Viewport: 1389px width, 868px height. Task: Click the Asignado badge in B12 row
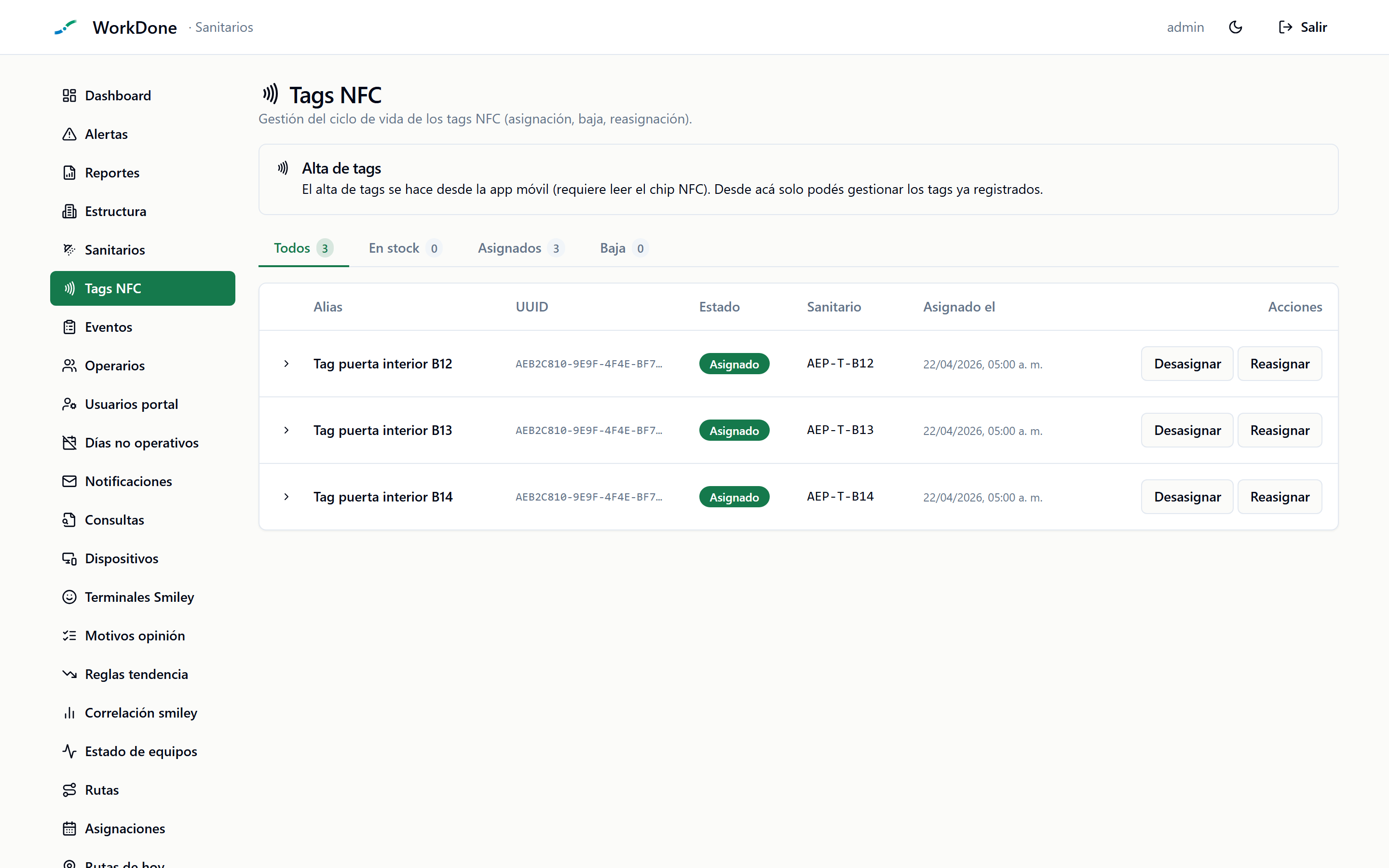click(x=734, y=364)
